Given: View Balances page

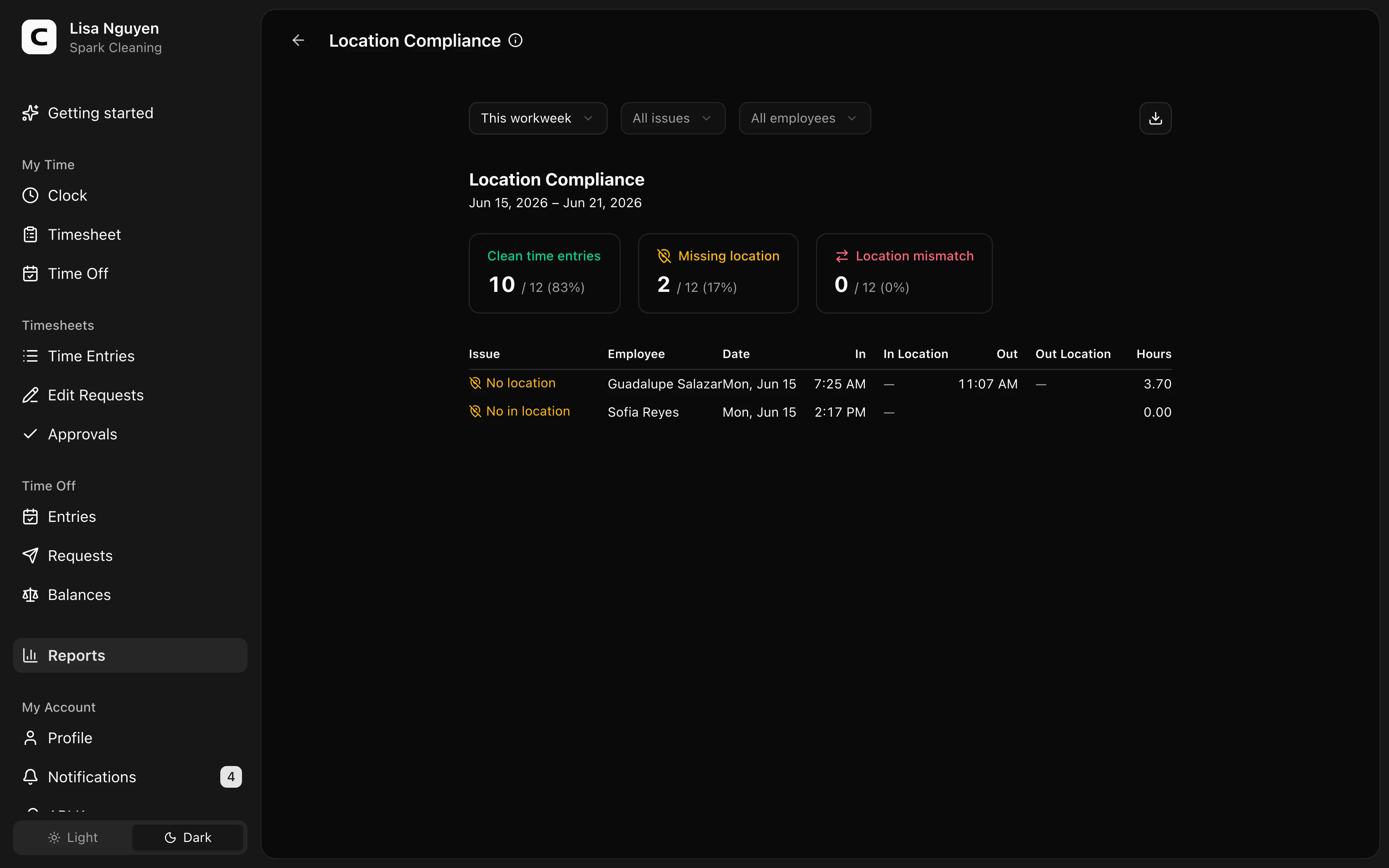Looking at the screenshot, I should tap(130, 595).
